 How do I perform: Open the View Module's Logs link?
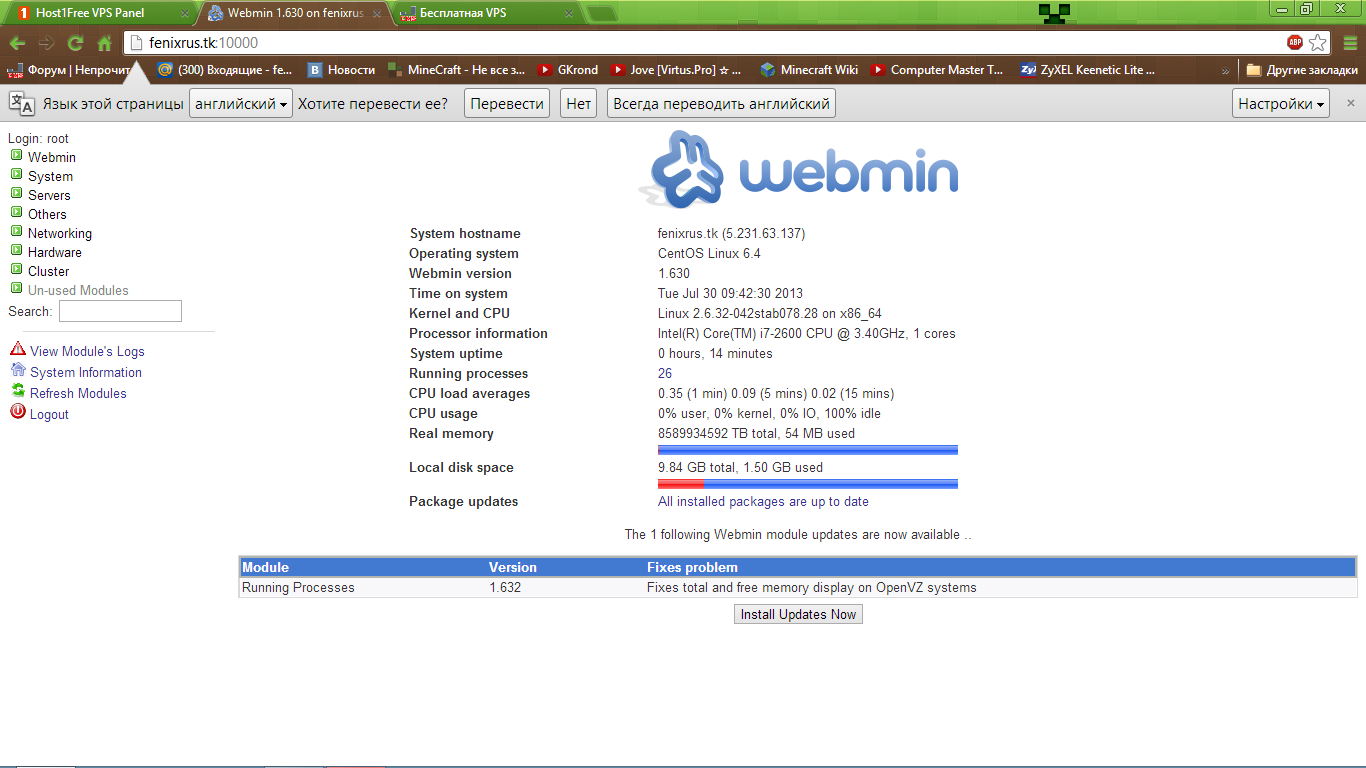click(87, 351)
